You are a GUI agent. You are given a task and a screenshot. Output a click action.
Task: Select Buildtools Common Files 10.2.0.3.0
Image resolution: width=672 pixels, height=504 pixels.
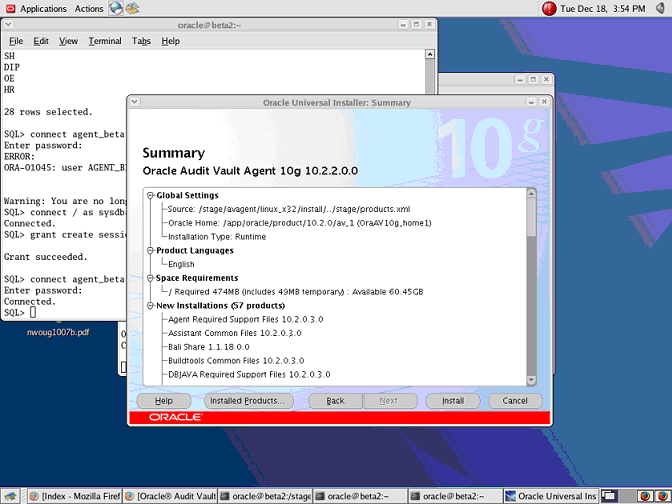tap(236, 360)
